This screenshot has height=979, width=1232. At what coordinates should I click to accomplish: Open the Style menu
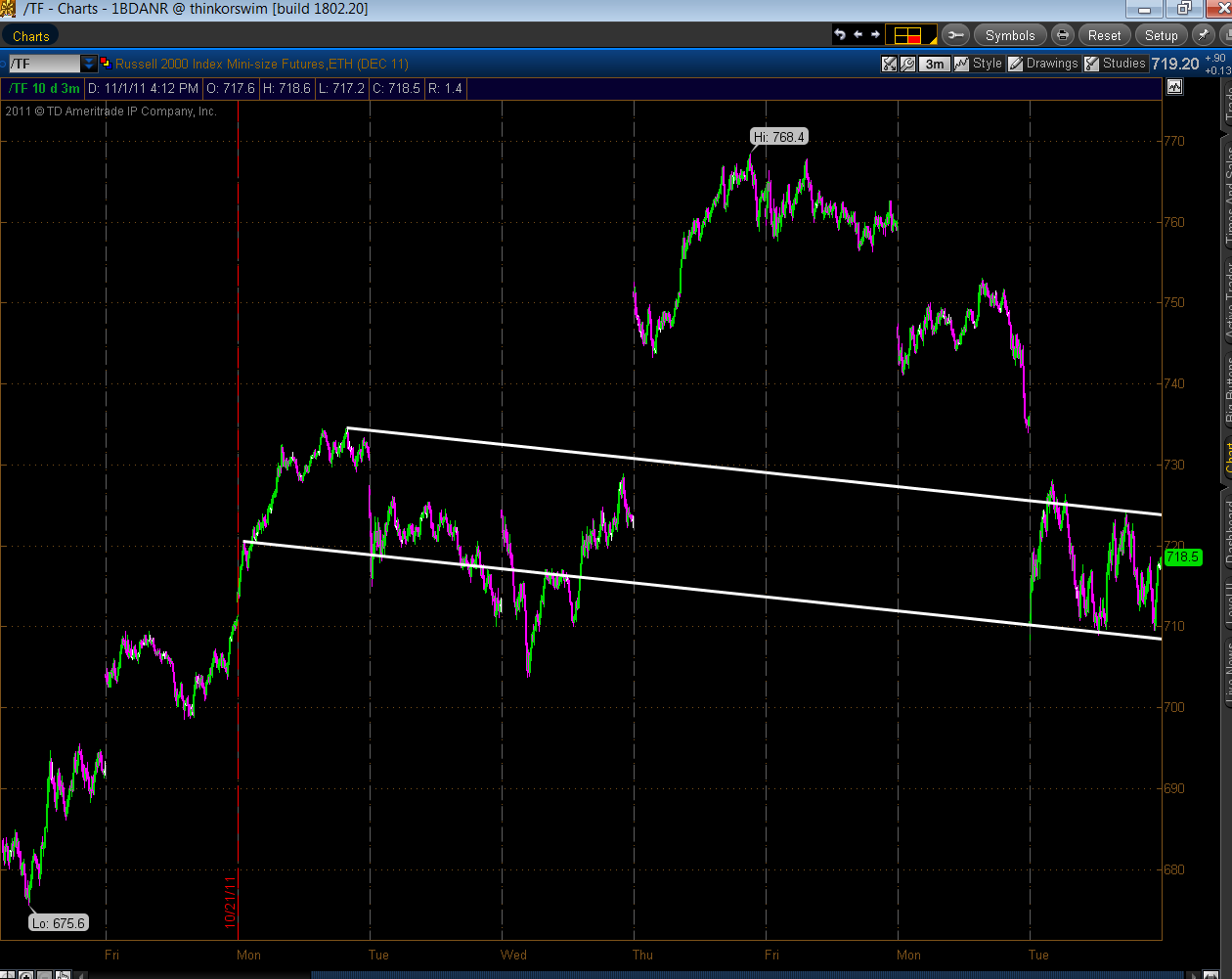978,64
